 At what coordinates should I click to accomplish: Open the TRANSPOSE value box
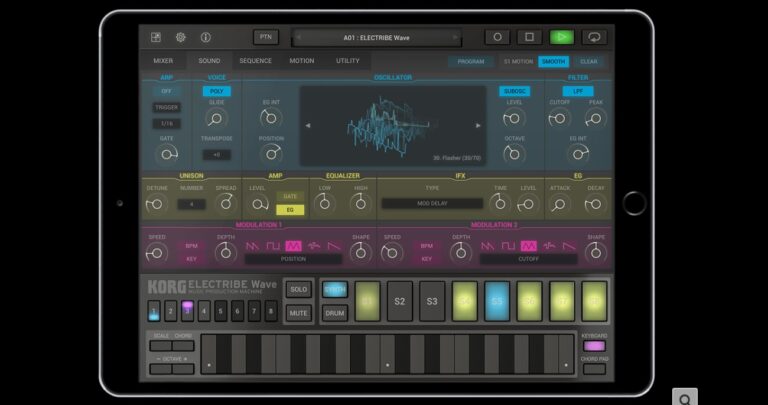[x=216, y=155]
